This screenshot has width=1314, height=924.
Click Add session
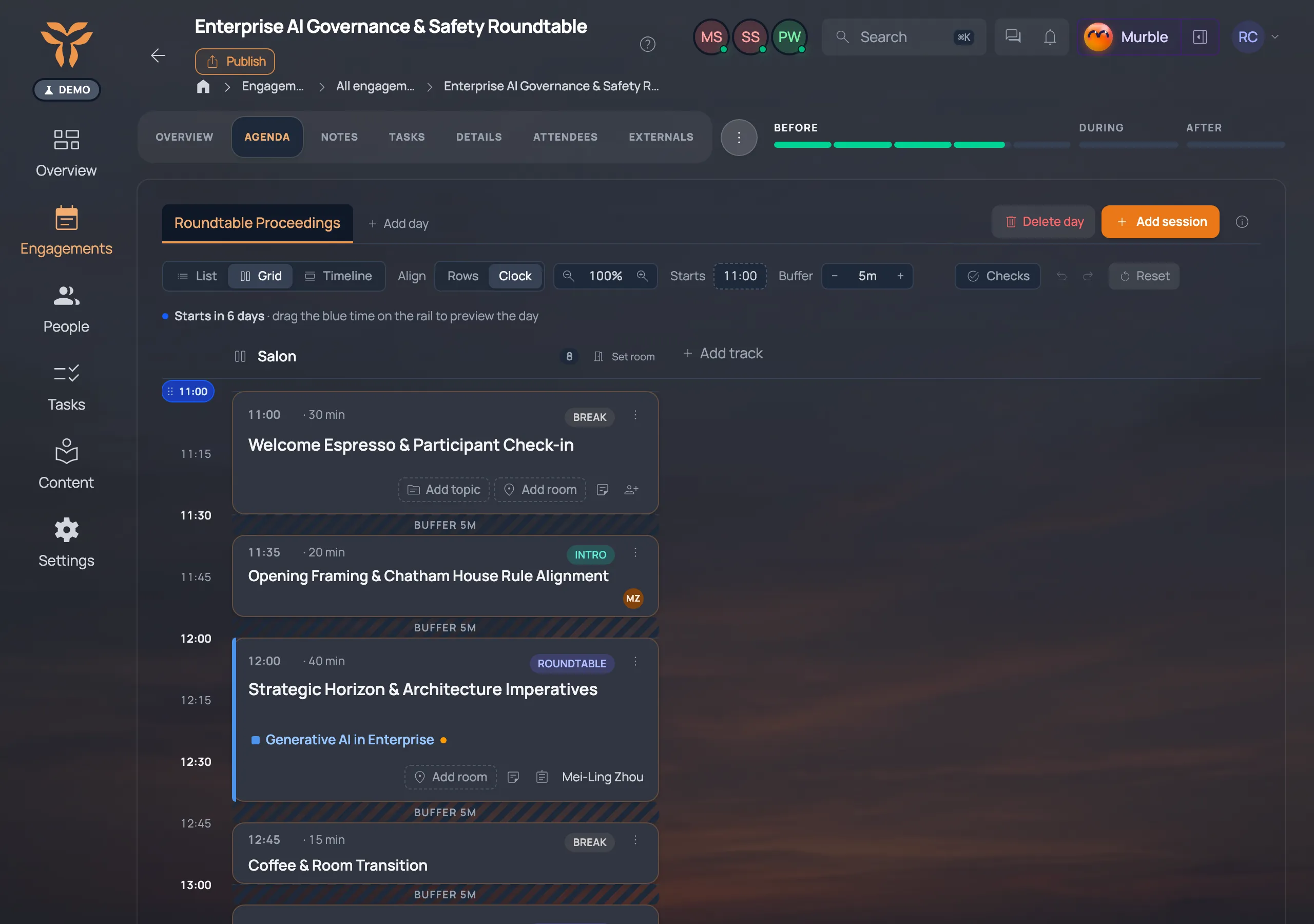(1160, 222)
